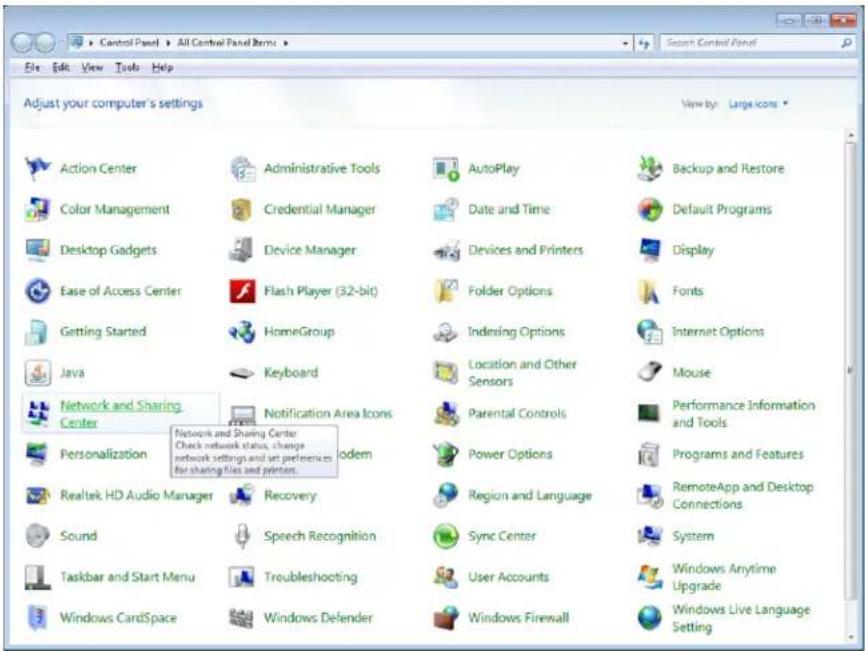
Task: Open the Windows Anytime Upgrade link
Action: pos(724,577)
